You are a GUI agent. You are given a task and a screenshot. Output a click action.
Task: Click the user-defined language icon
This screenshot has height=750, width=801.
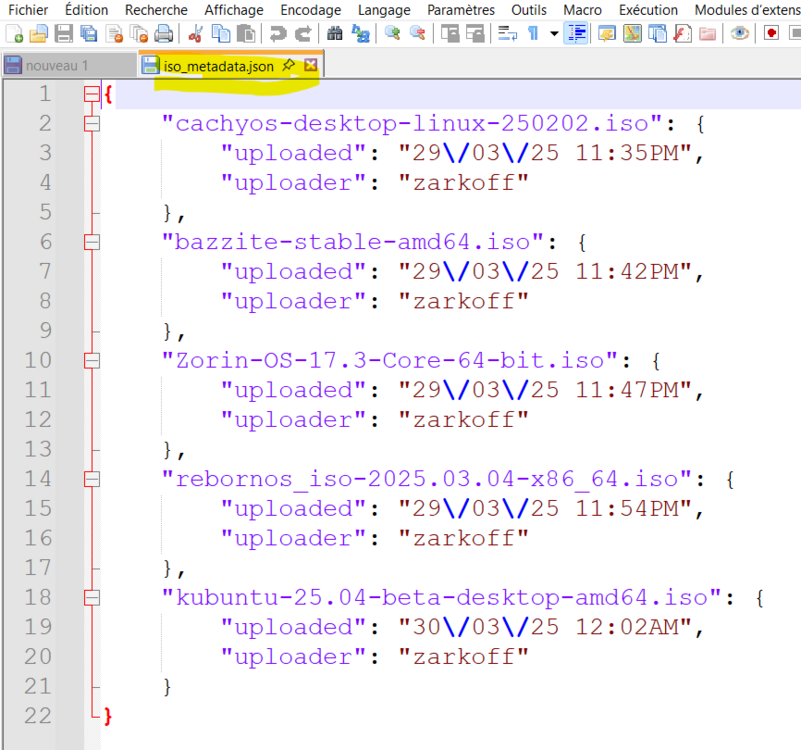pos(607,34)
